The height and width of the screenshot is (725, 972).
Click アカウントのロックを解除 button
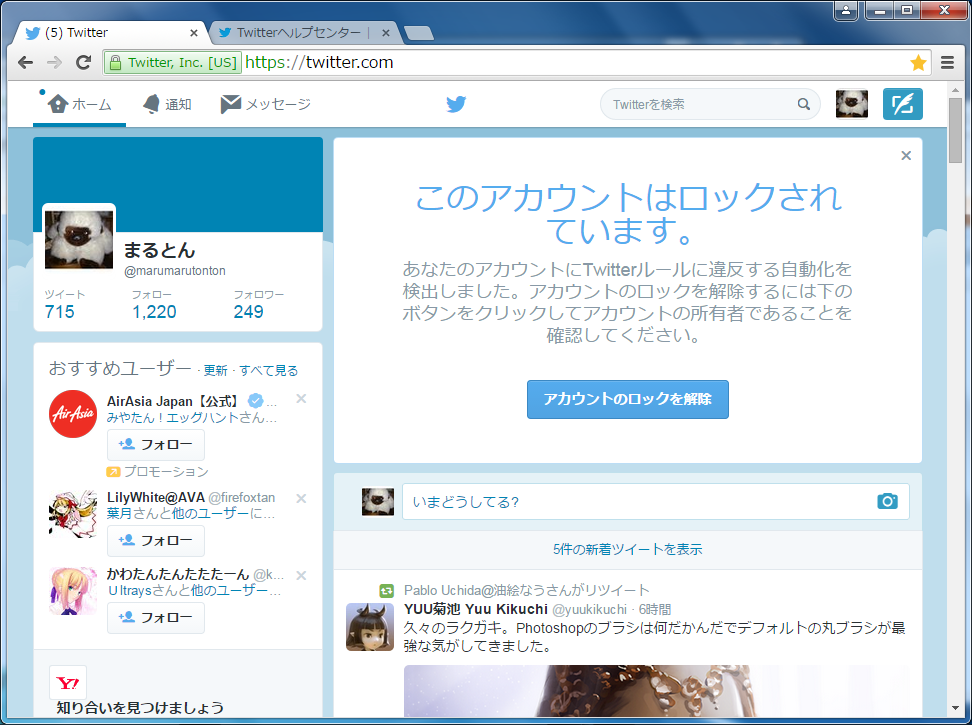point(627,399)
